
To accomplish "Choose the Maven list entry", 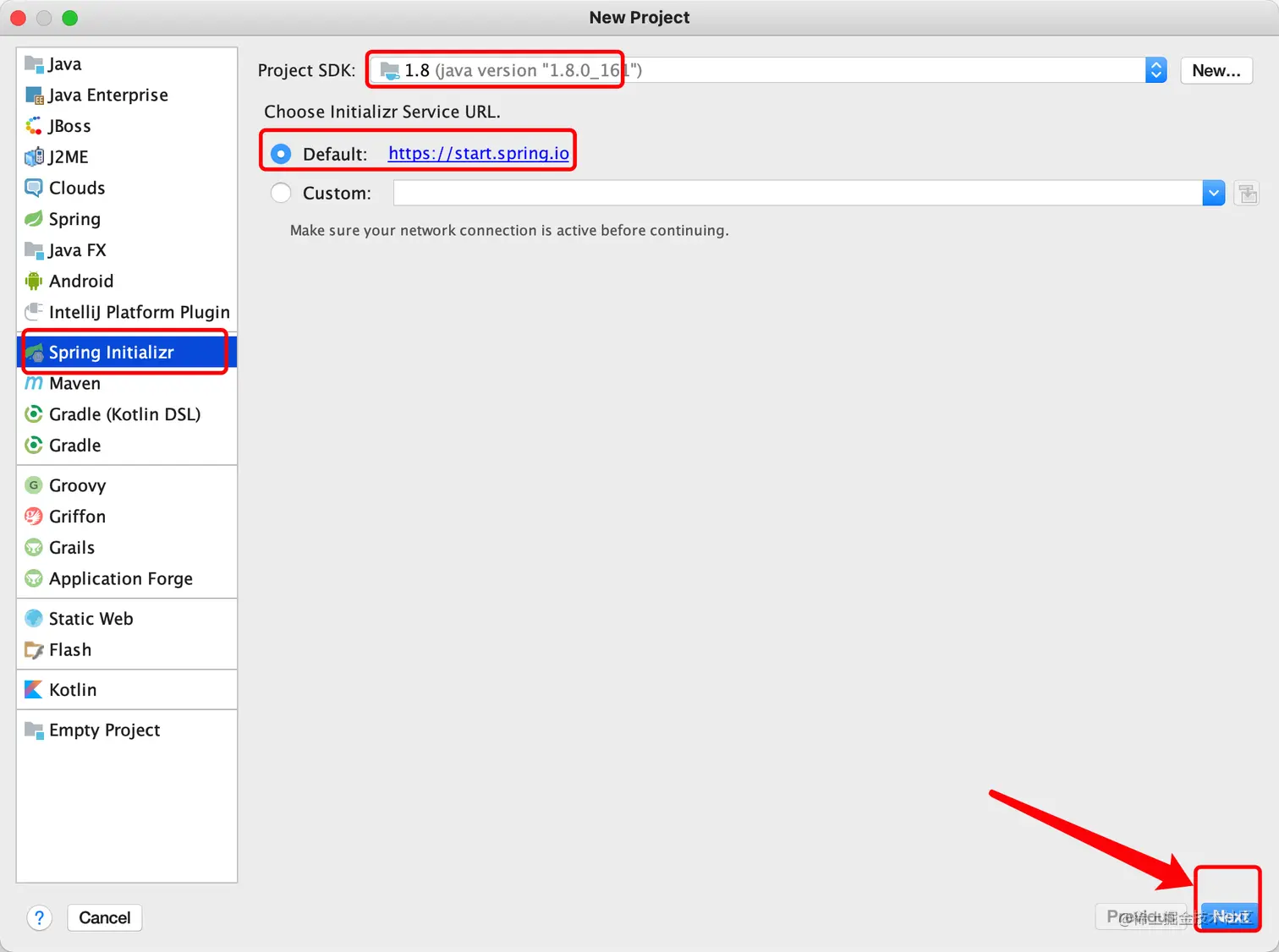I will click(127, 383).
